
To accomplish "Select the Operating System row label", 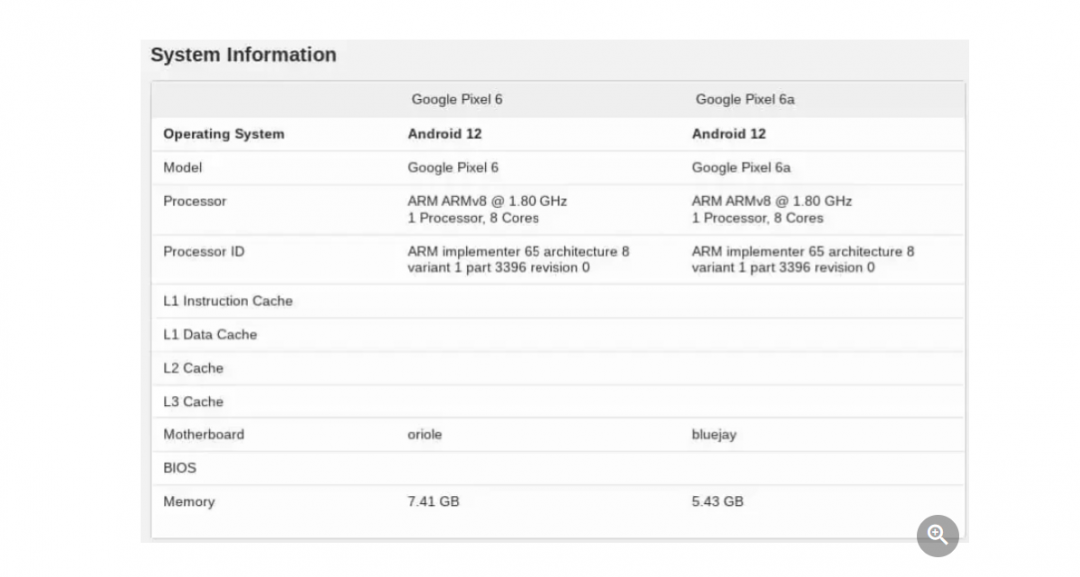I will (223, 134).
